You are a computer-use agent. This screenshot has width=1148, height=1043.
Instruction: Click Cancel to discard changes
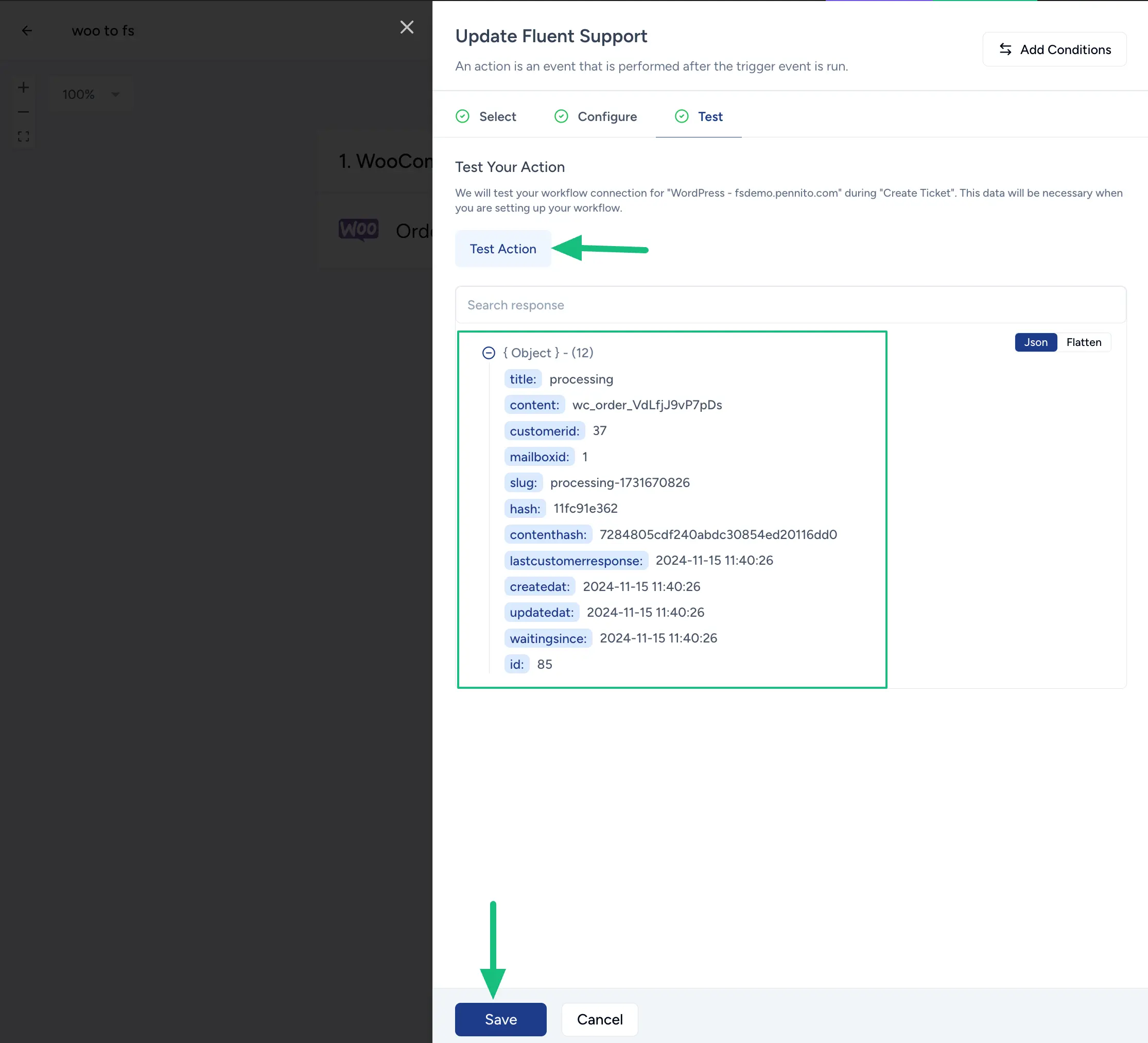pyautogui.click(x=600, y=1019)
